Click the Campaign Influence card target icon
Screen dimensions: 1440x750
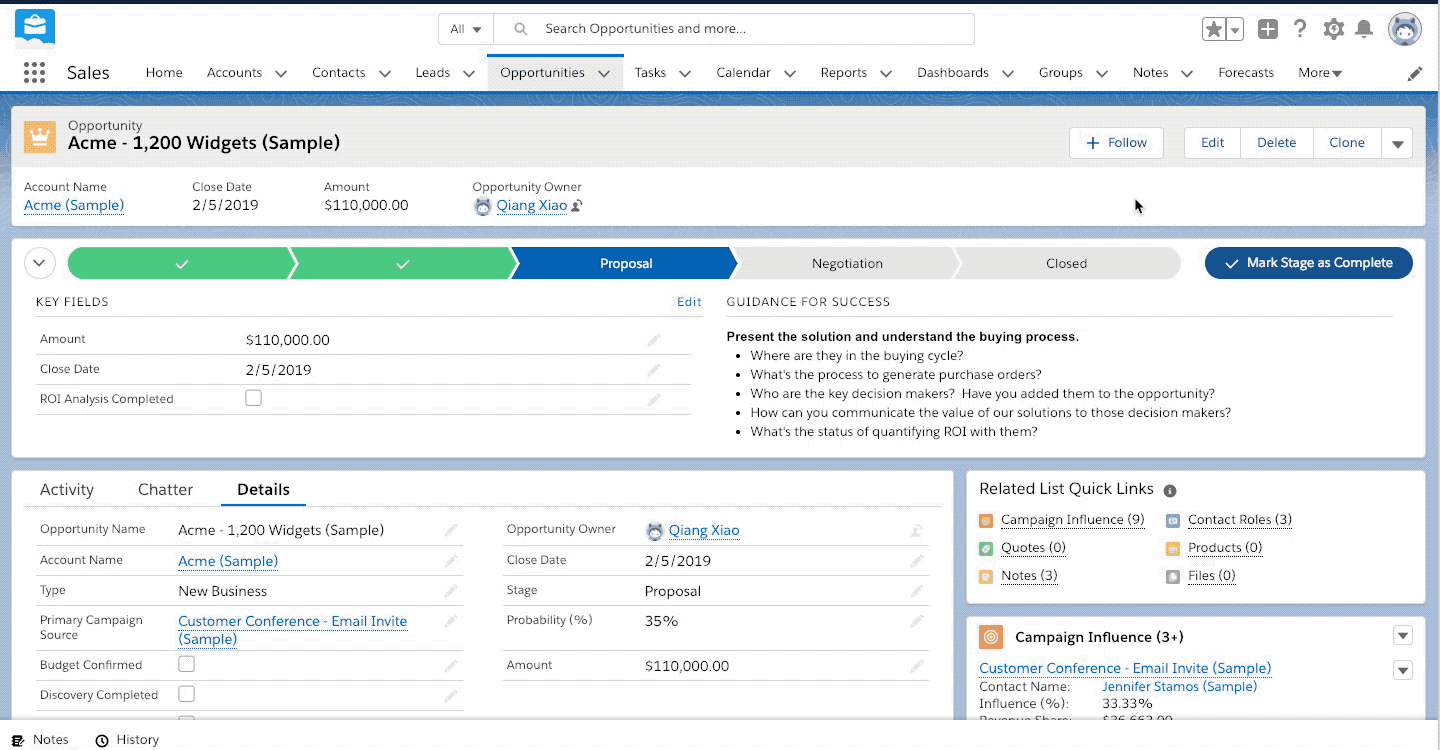coord(991,637)
